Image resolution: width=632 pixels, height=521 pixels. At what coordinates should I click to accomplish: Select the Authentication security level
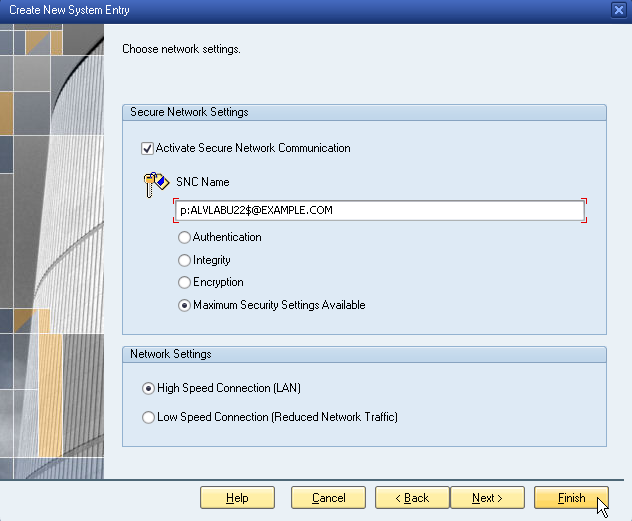tap(184, 238)
